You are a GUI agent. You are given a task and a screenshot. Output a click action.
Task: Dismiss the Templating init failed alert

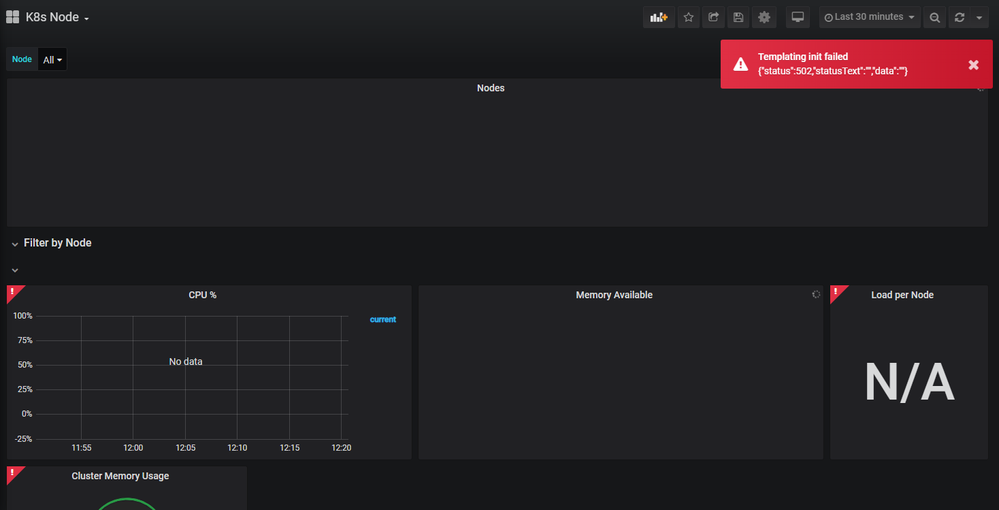coord(973,65)
